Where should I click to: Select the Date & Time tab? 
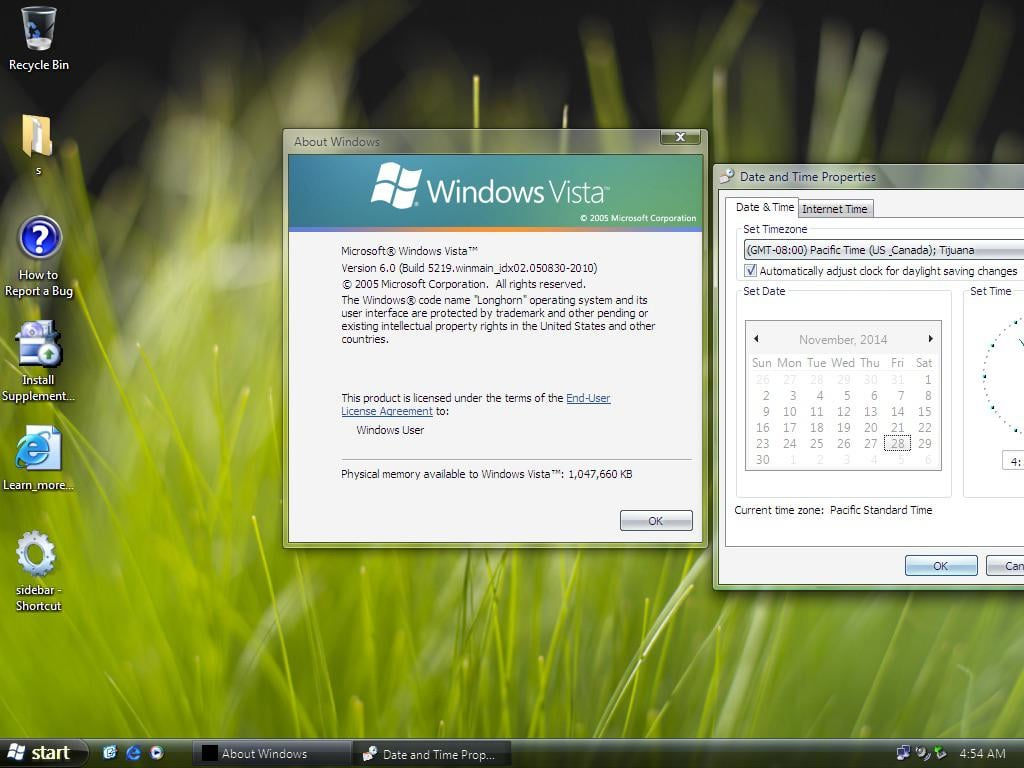click(764, 207)
